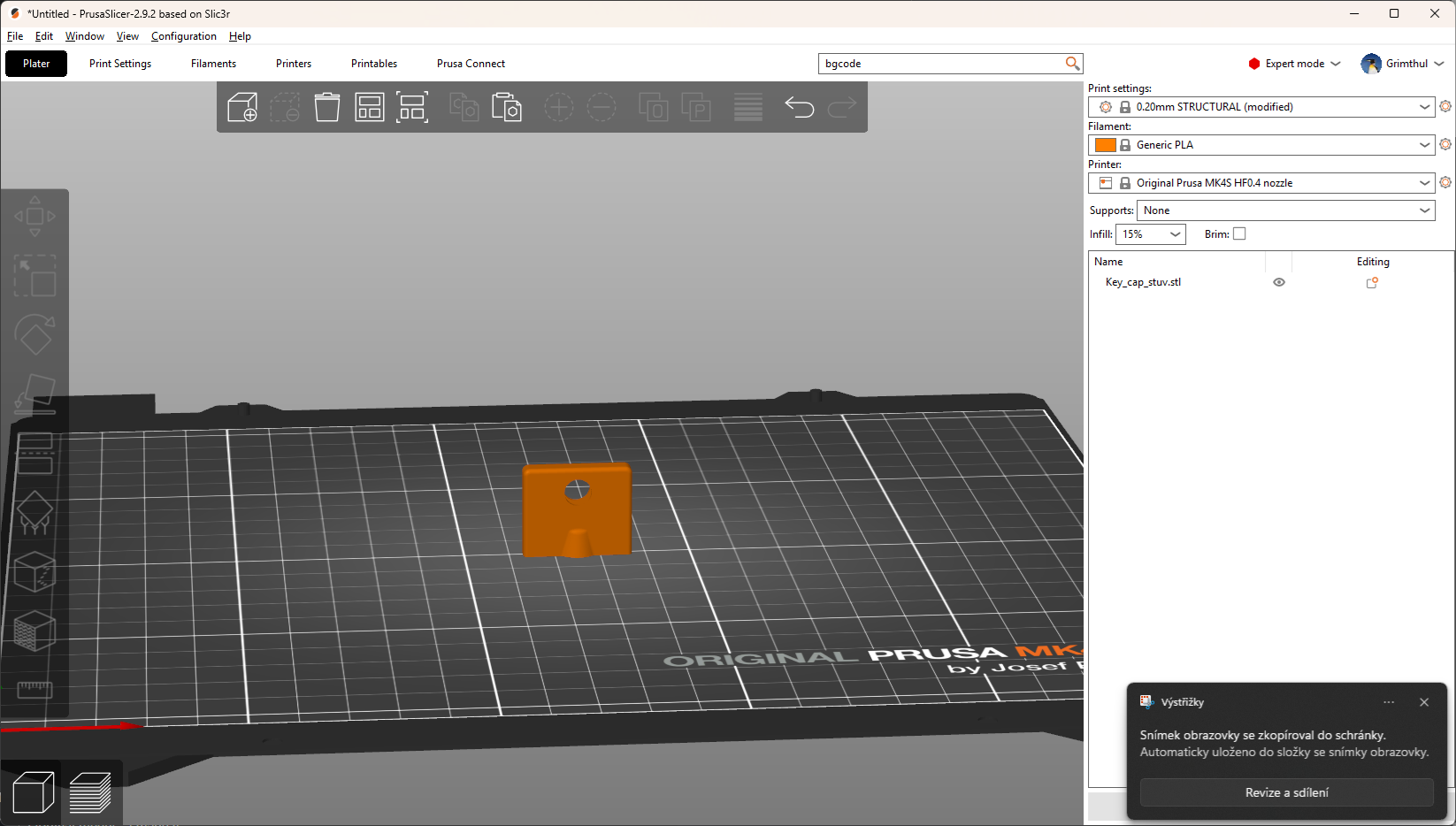Screen dimensions: 1456x826
Task: Open the Expert mode dropdown
Action: point(1294,64)
